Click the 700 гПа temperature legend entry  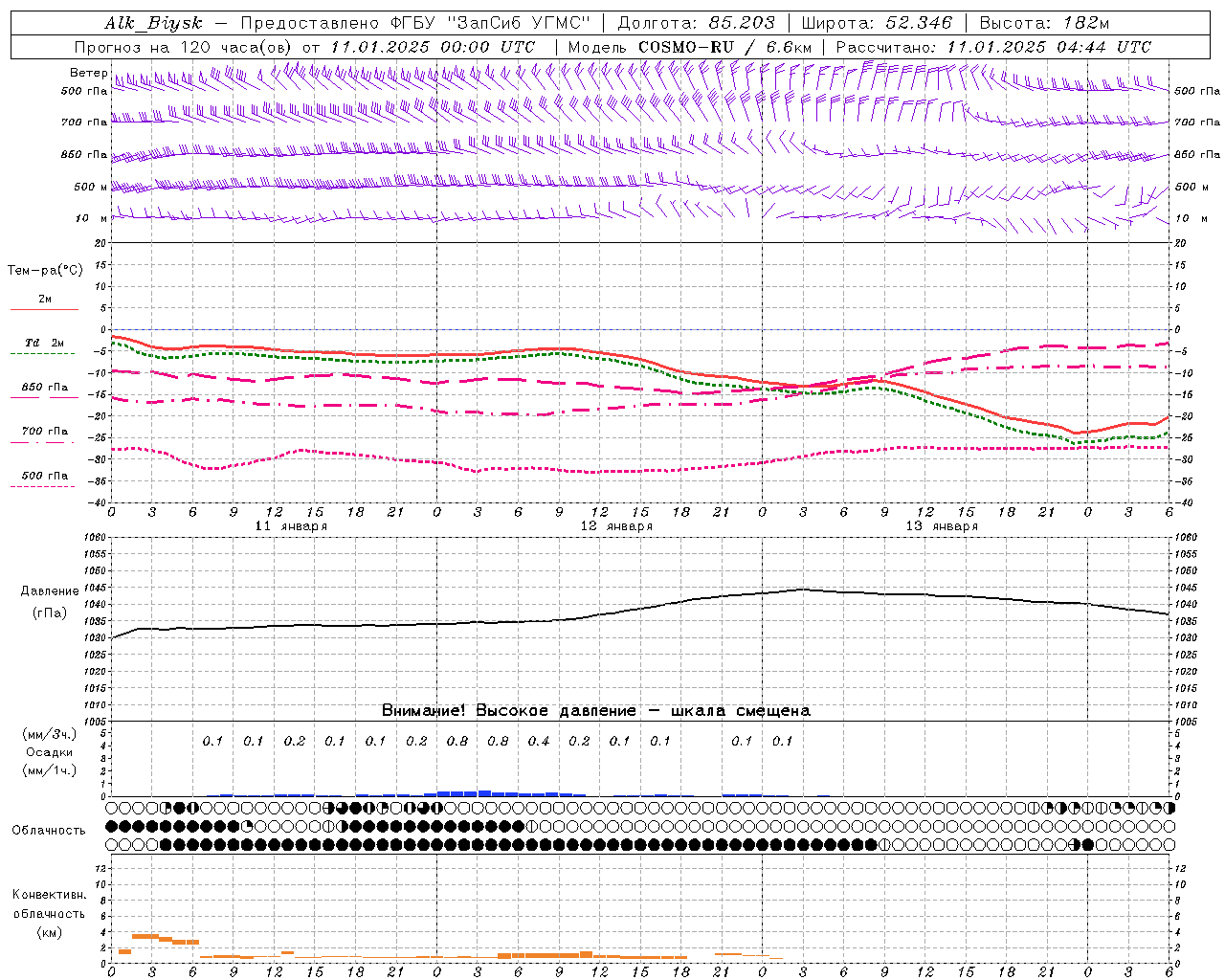[45, 432]
